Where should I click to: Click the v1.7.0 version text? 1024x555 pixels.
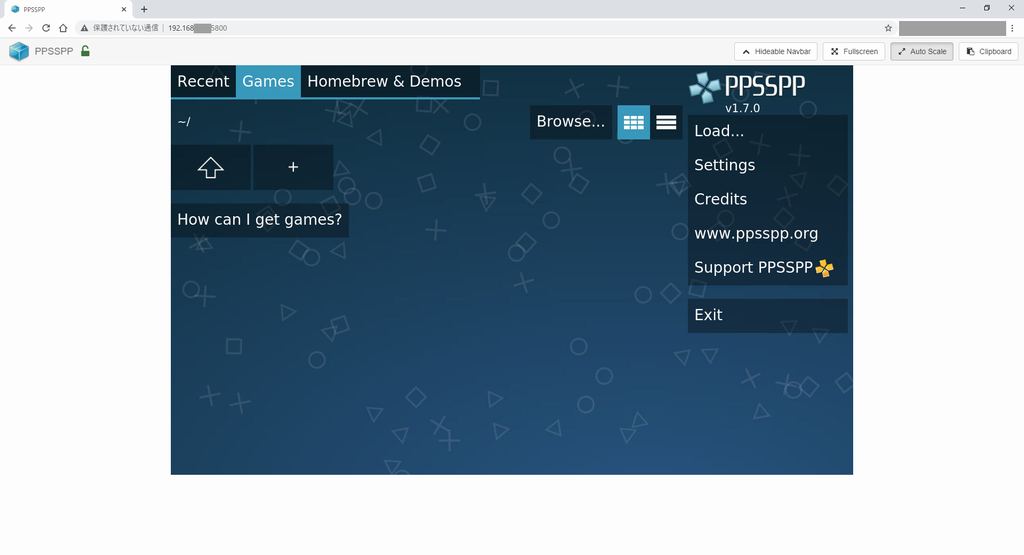pyautogui.click(x=743, y=108)
